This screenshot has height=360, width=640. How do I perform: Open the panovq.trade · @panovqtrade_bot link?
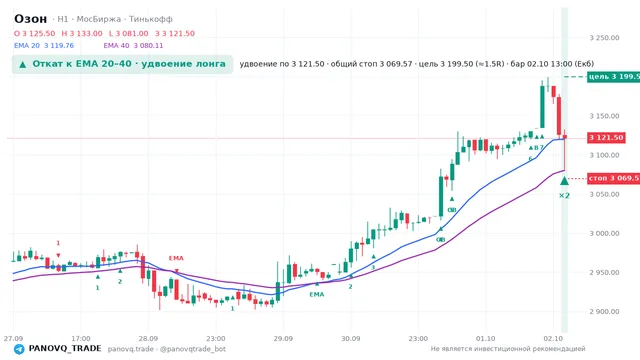click(167, 349)
